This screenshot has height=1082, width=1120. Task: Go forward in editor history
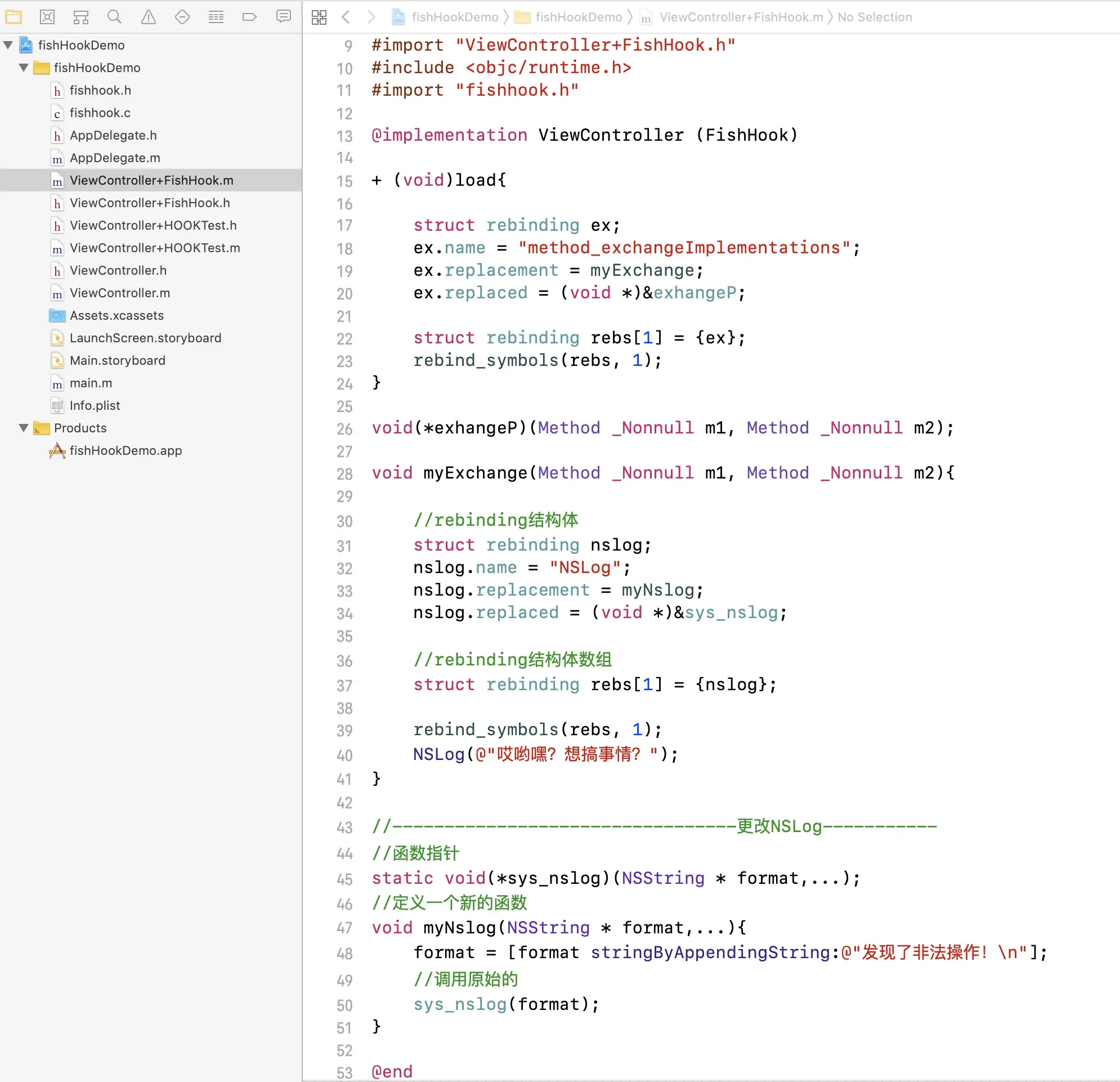coord(371,17)
